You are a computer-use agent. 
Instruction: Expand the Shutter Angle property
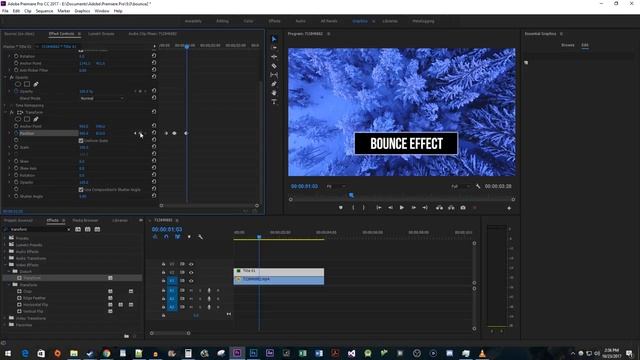coord(10,196)
